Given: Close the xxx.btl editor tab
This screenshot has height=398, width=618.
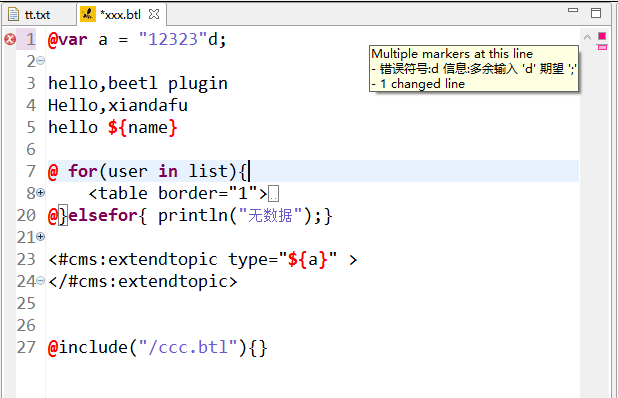Looking at the screenshot, I should [x=154, y=15].
